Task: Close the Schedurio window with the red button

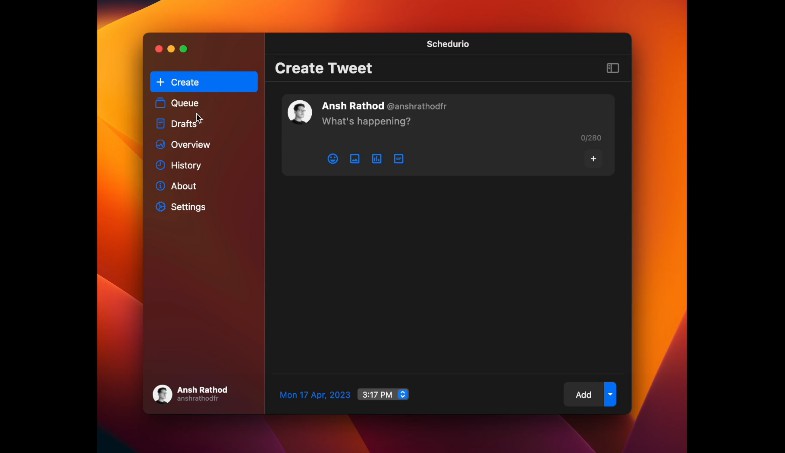Action: tap(159, 49)
